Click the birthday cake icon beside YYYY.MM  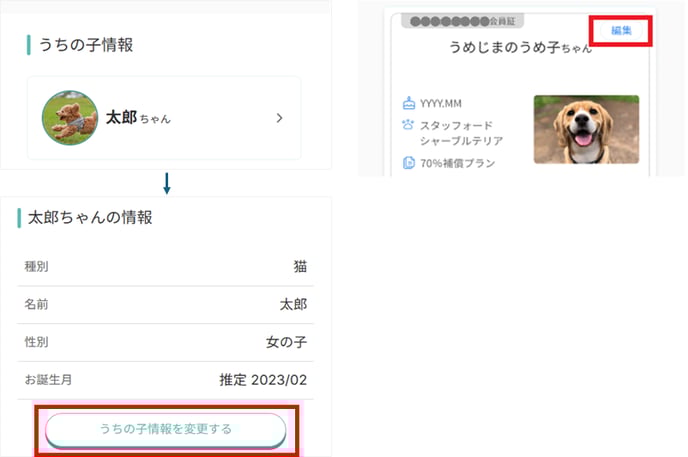point(408,103)
